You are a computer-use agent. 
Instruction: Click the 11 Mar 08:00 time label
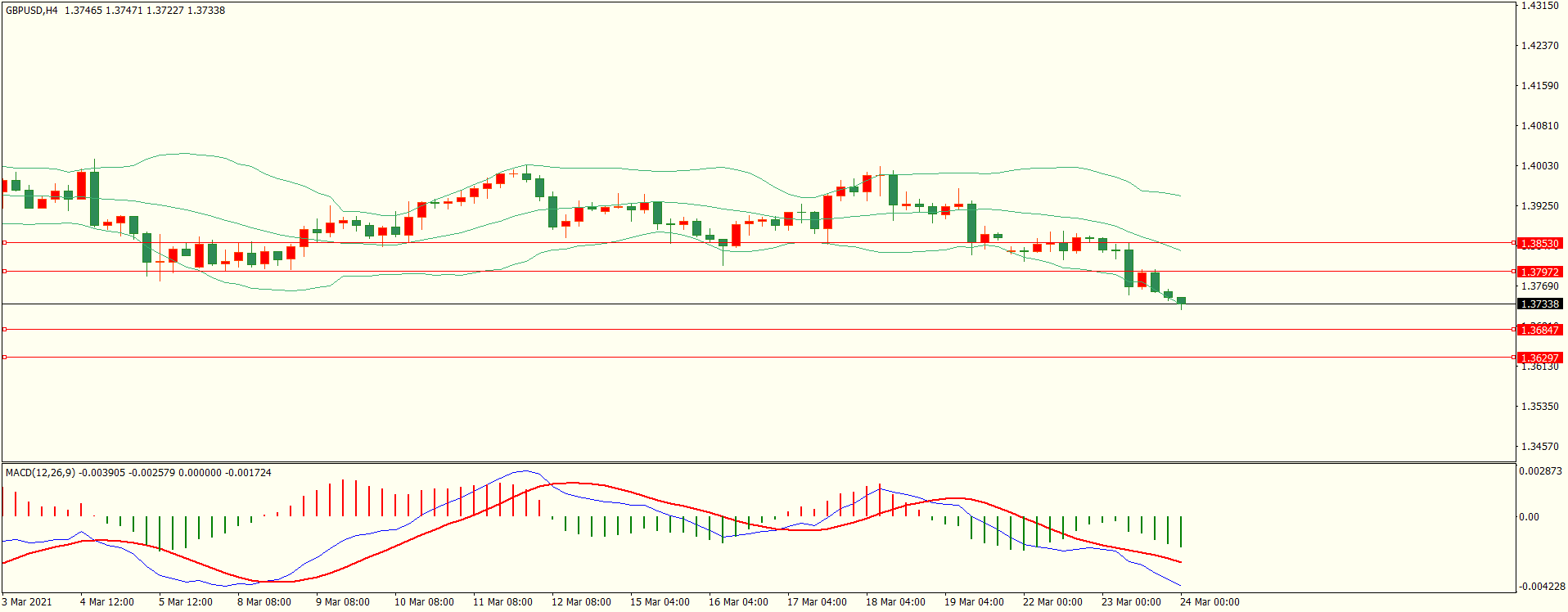(x=502, y=602)
